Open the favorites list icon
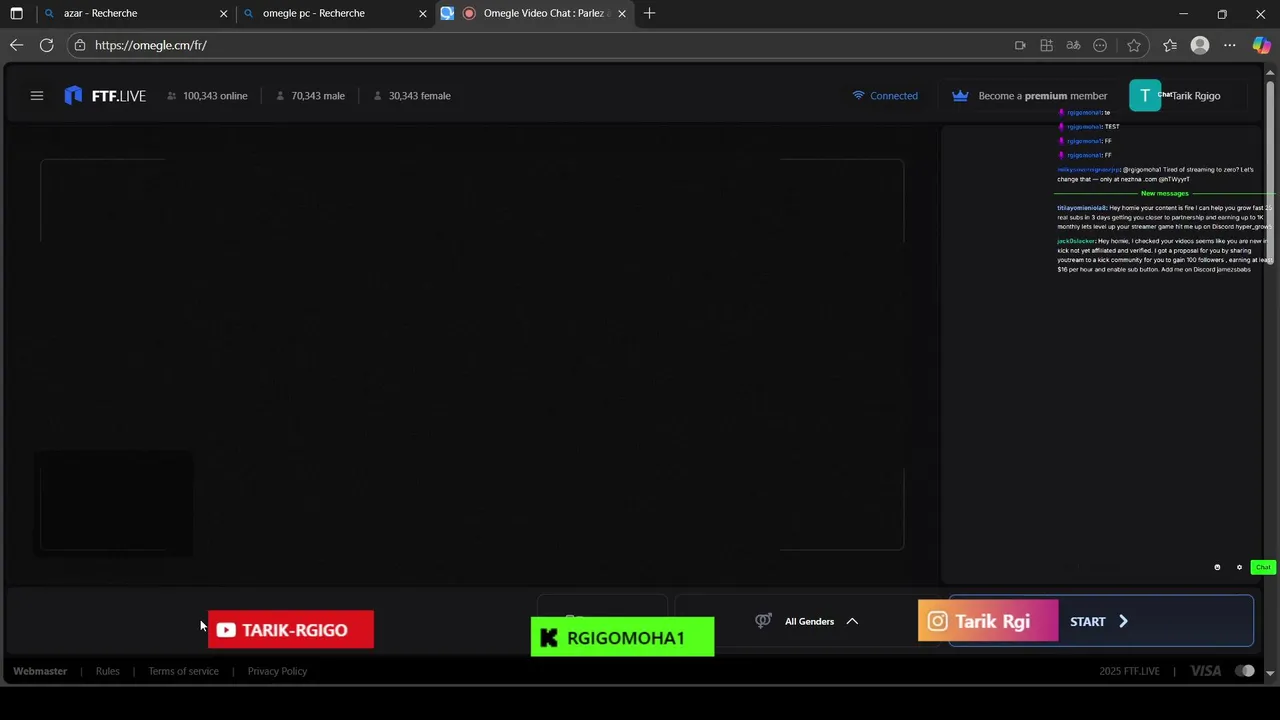1280x720 pixels. point(1170,45)
